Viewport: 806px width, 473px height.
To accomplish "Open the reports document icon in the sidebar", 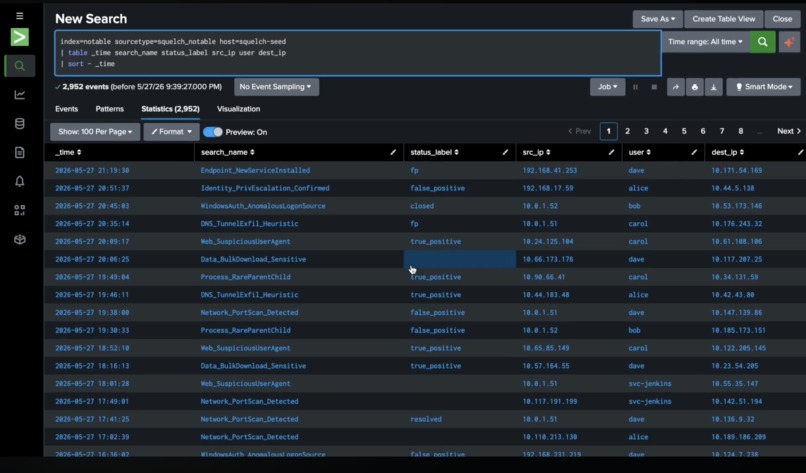I will pyautogui.click(x=20, y=152).
